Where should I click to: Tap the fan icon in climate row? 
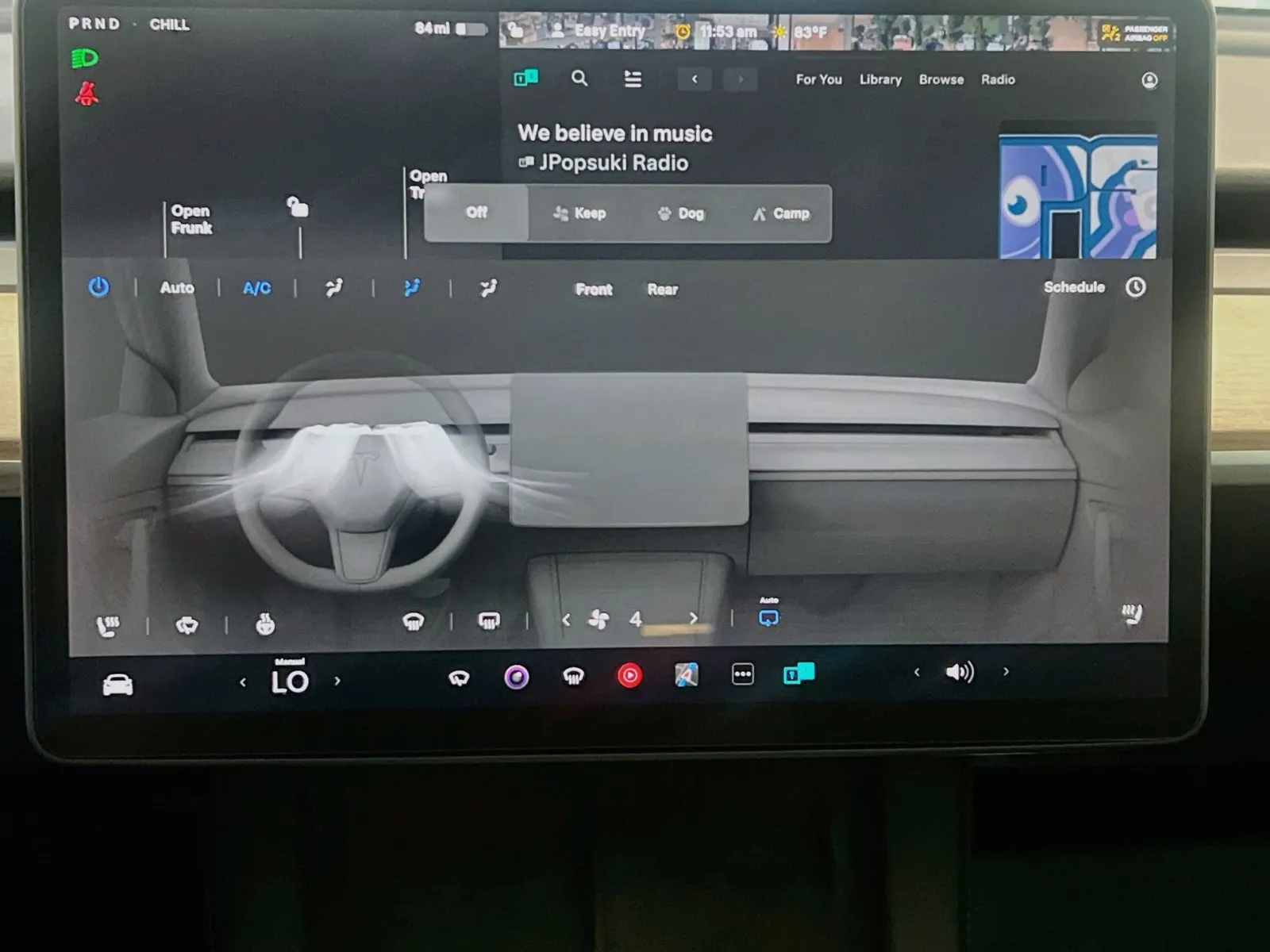(598, 620)
